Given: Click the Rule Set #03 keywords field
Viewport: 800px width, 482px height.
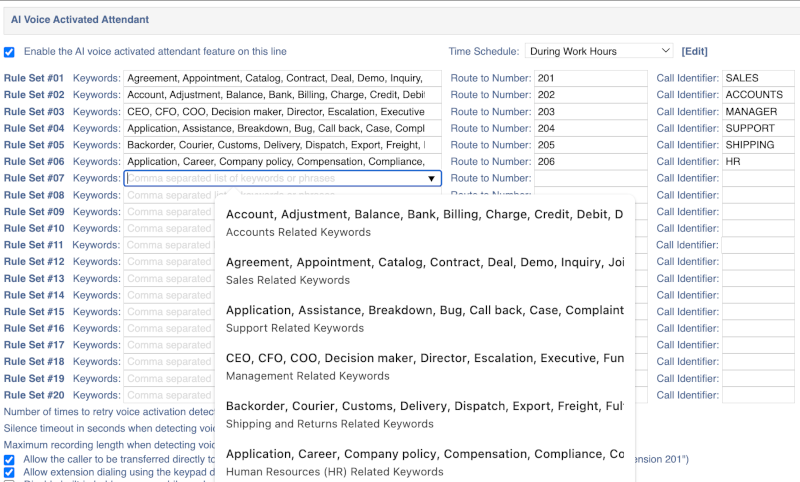Looking at the screenshot, I should pyautogui.click(x=282, y=112).
